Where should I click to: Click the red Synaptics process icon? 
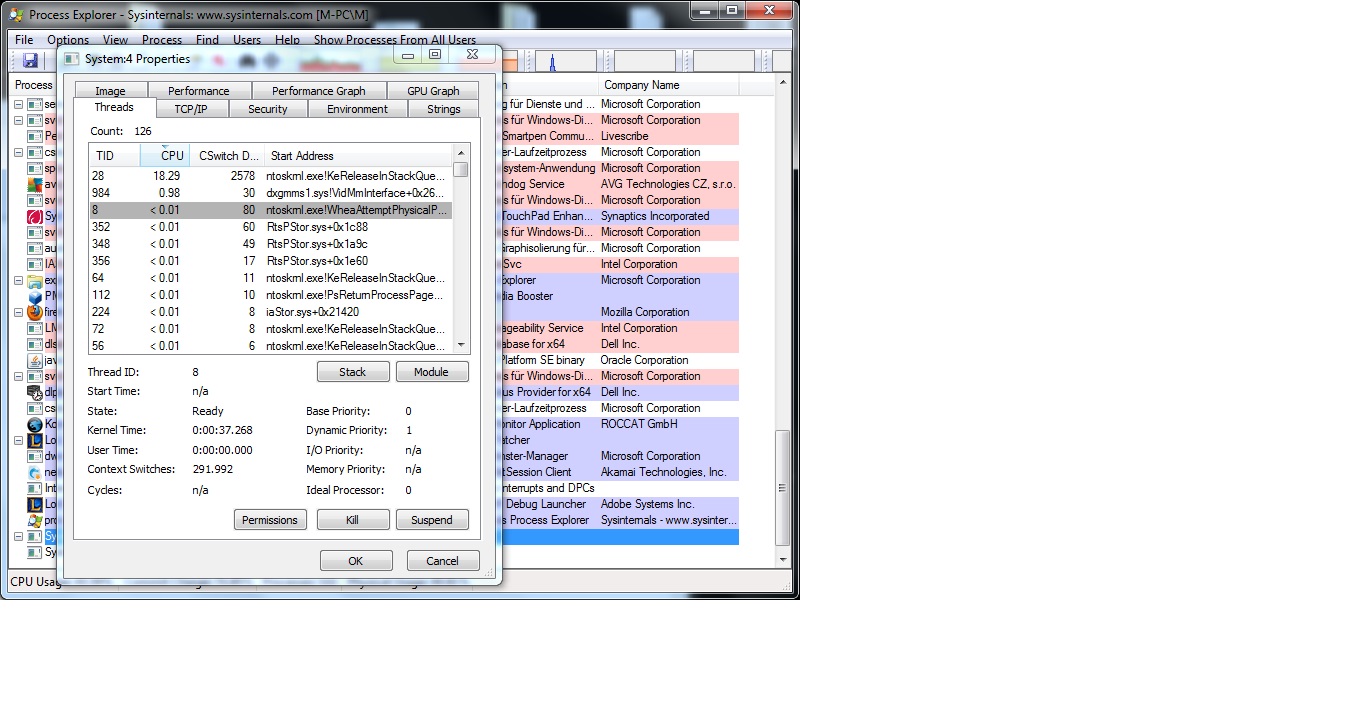35,216
